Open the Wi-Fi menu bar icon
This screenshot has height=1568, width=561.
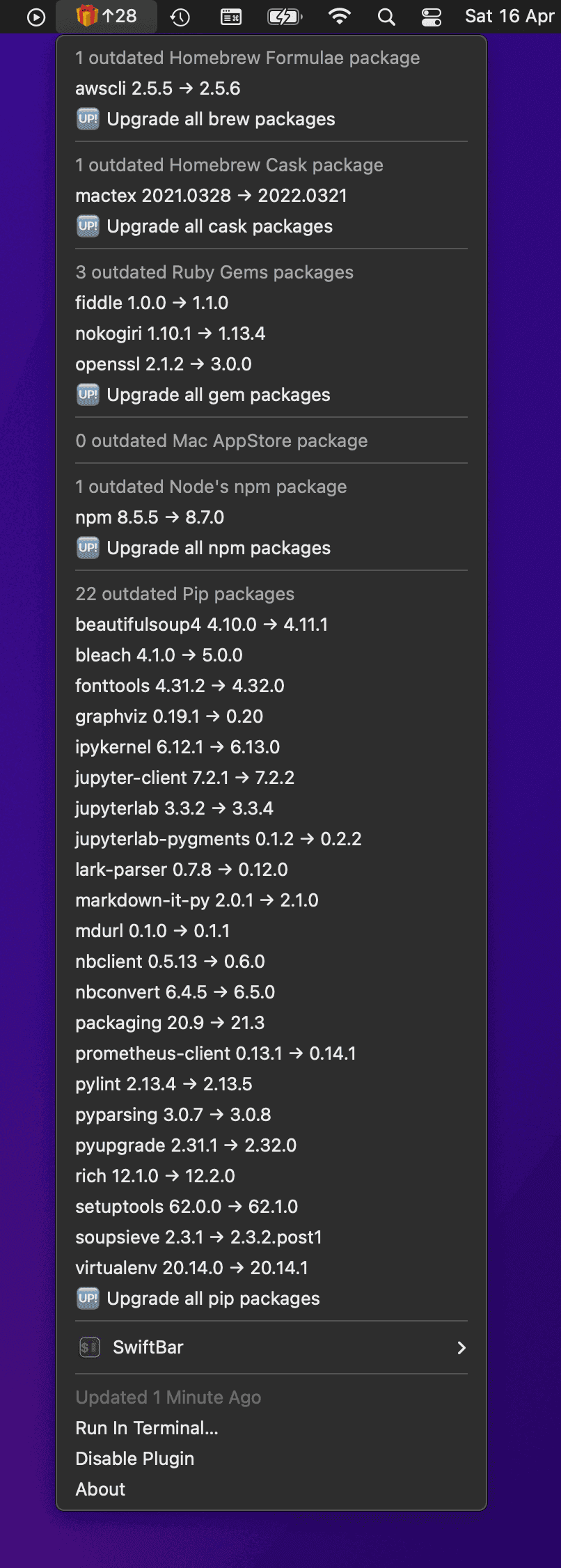(340, 16)
